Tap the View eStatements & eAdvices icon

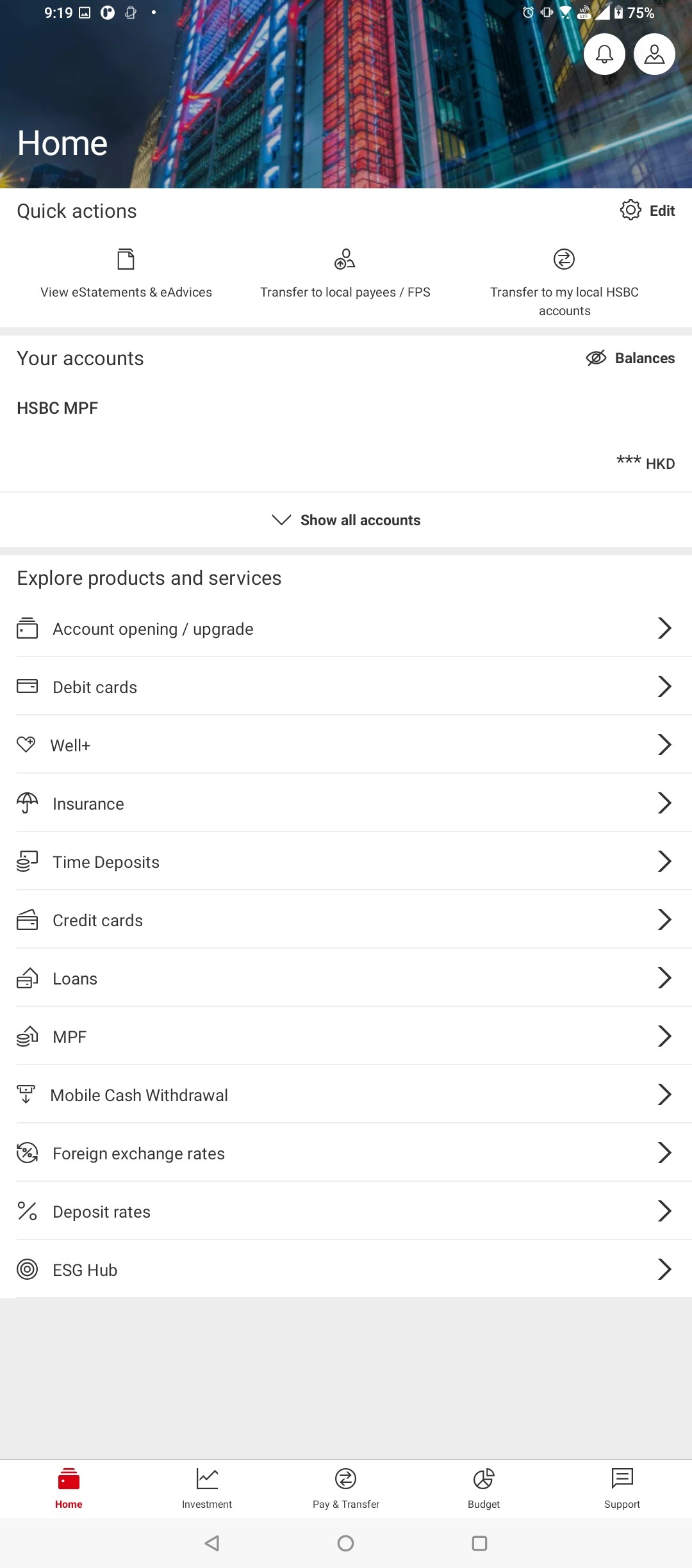click(x=126, y=259)
